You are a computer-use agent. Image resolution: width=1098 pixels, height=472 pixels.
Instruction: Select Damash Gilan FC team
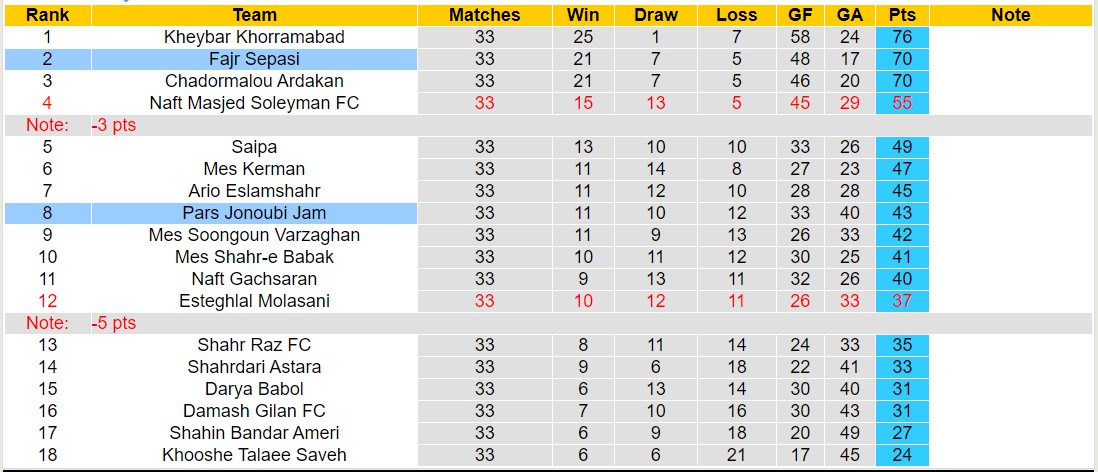click(254, 411)
